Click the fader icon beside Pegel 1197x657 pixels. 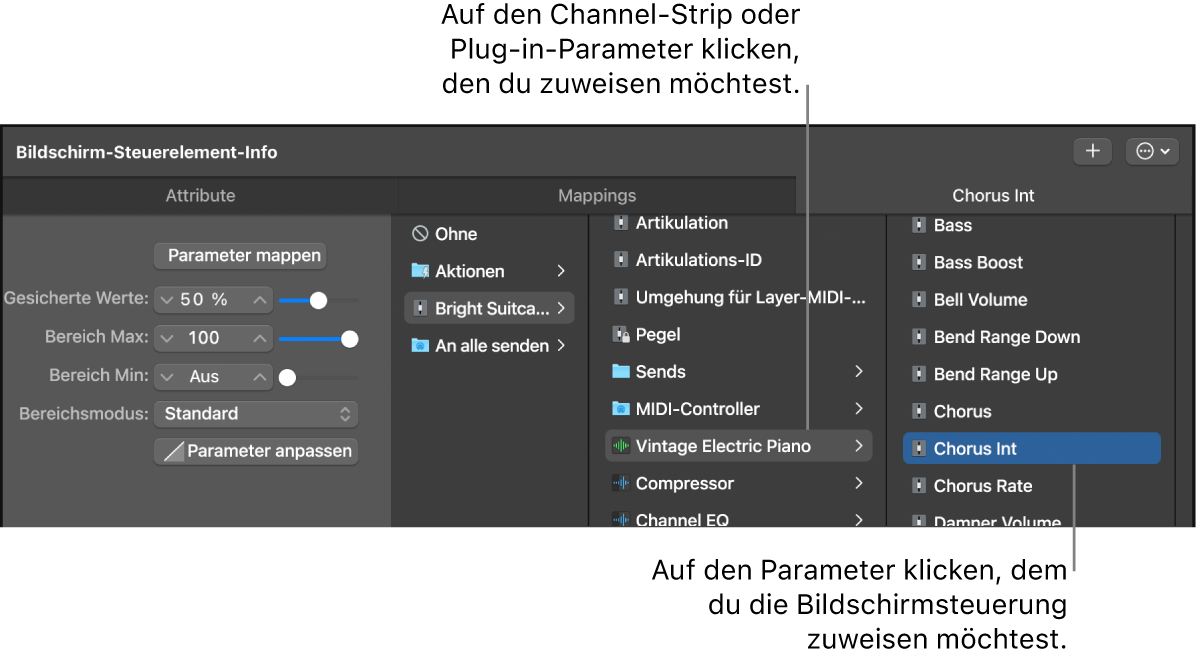tap(621, 334)
